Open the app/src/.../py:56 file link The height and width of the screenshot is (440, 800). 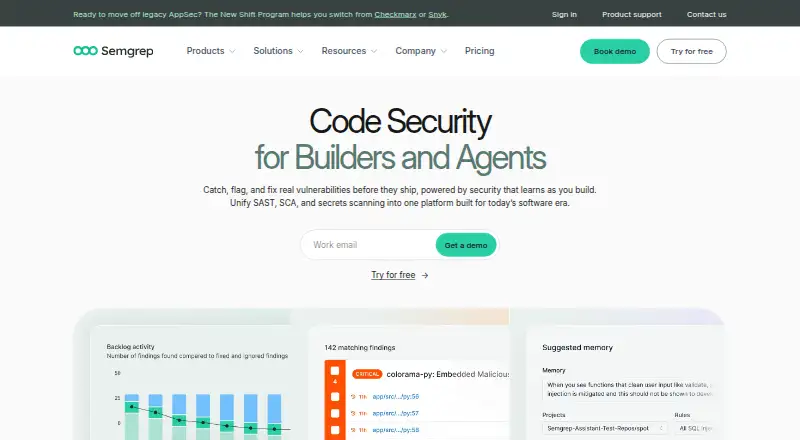[x=395, y=397]
